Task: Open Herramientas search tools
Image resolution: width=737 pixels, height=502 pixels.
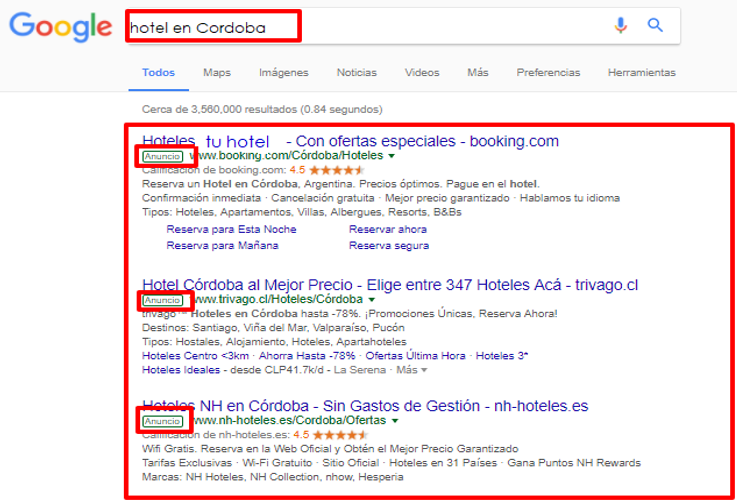Action: [642, 72]
